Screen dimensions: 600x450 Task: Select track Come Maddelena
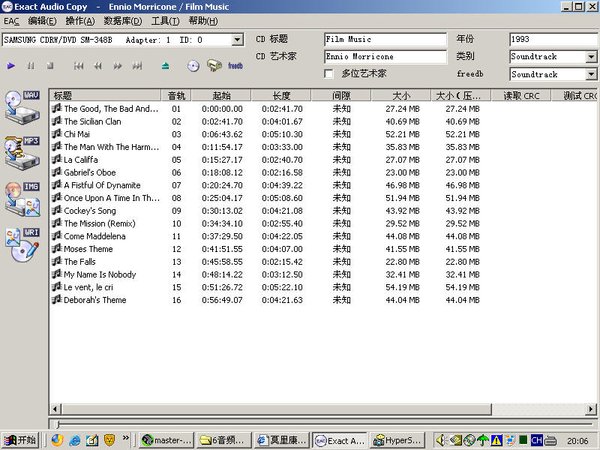[95, 236]
